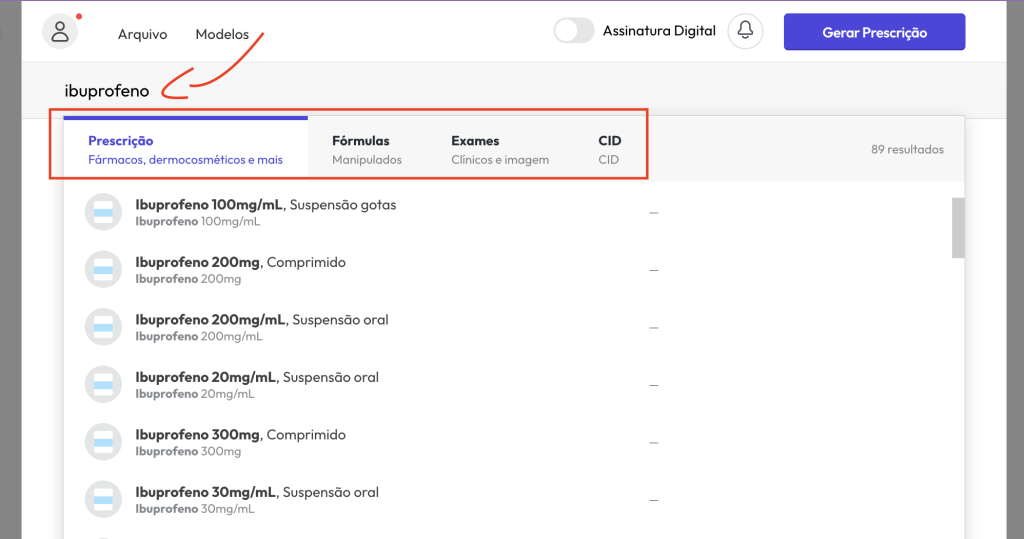
Task: Click the results list scrollbar
Action: (x=958, y=228)
